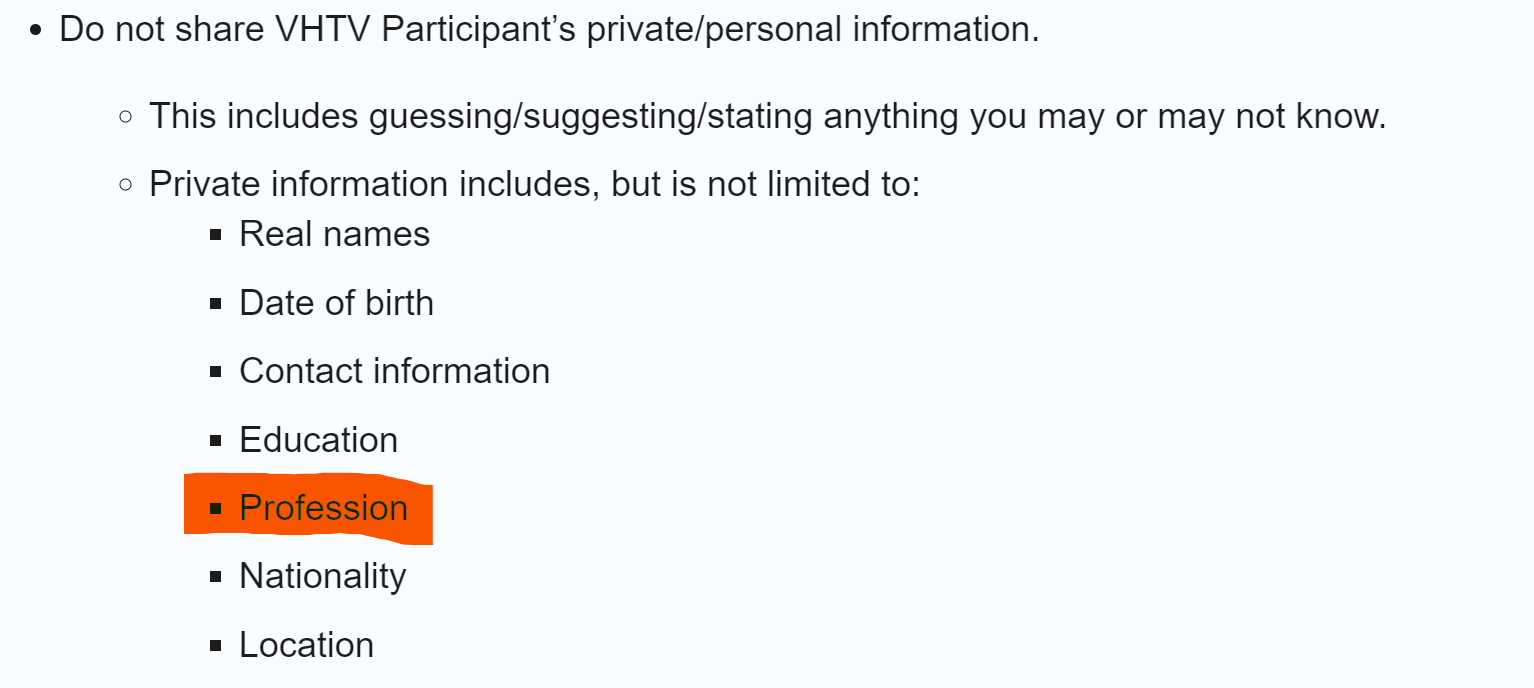Image resolution: width=1534 pixels, height=688 pixels.
Task: Click the hollow bullet before 'This includes guessing'
Action: [126, 117]
